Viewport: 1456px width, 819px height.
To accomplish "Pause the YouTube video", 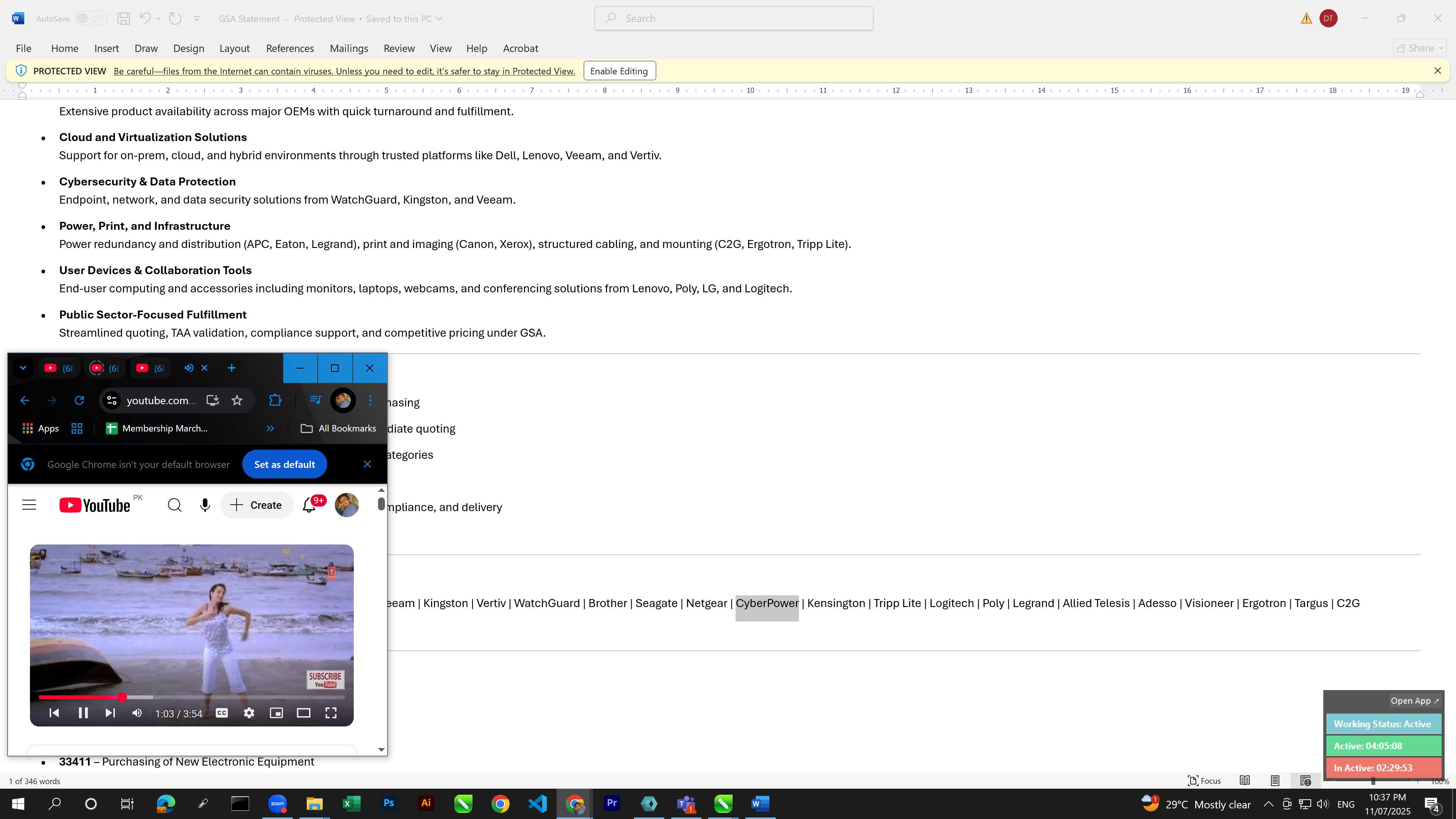I will click(83, 713).
